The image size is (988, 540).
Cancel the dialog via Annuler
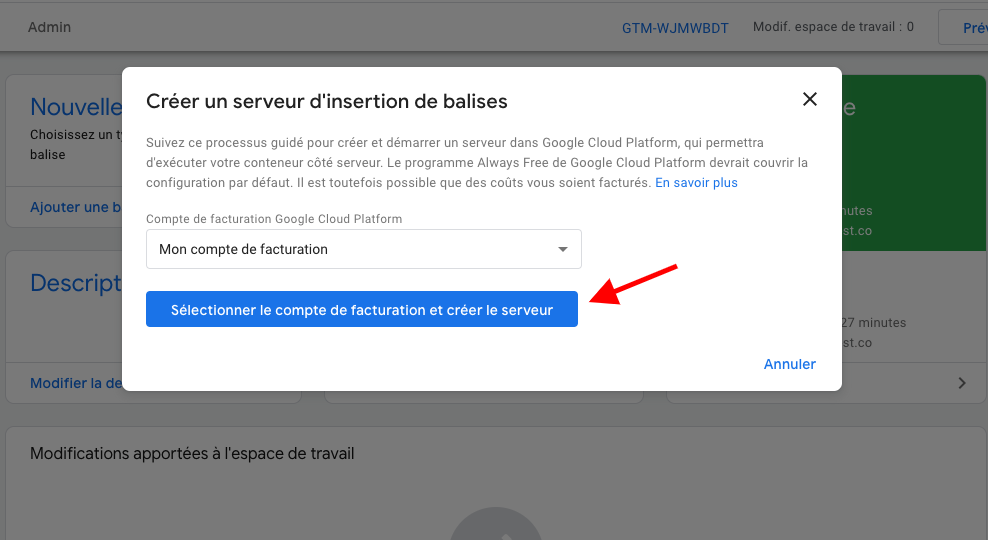point(790,364)
